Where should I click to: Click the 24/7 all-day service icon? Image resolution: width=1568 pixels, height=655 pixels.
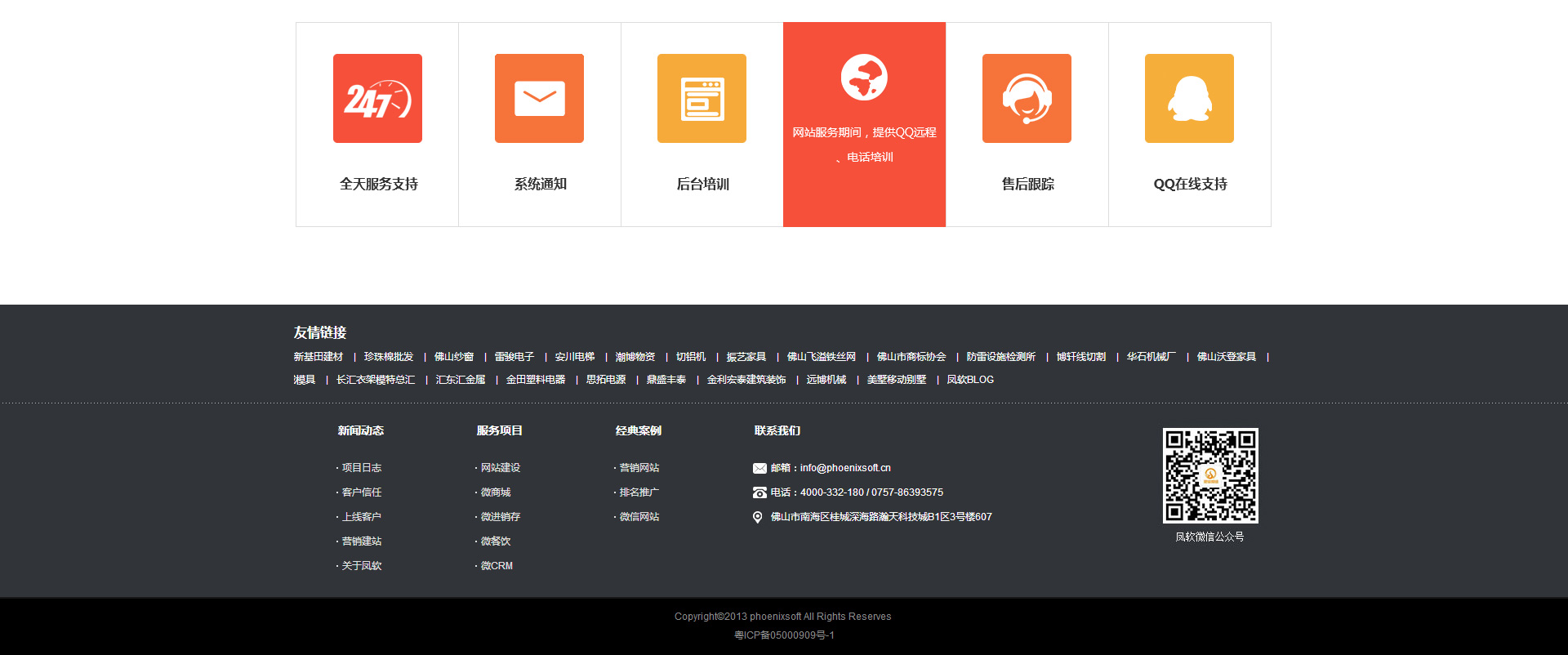tap(377, 99)
